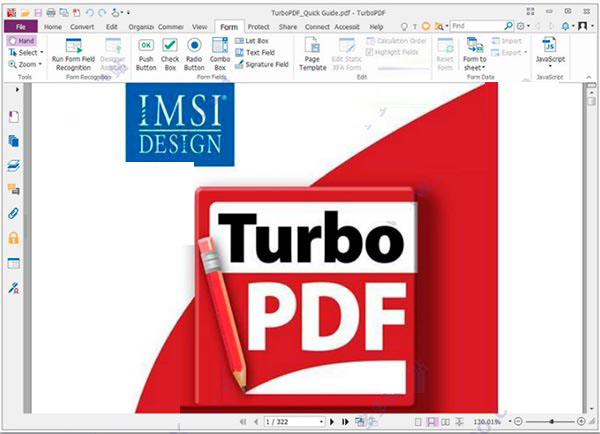
Task: Jump to the last page
Action: click(345, 422)
